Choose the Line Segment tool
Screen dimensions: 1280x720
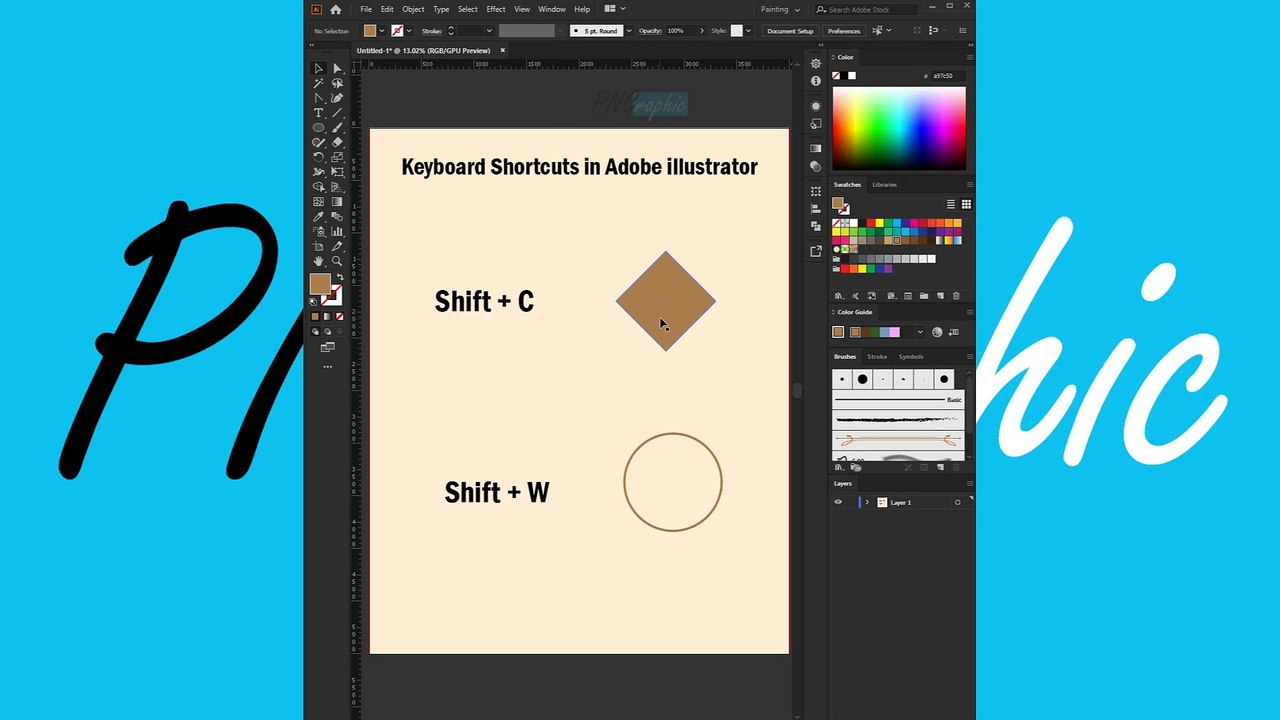(337, 113)
